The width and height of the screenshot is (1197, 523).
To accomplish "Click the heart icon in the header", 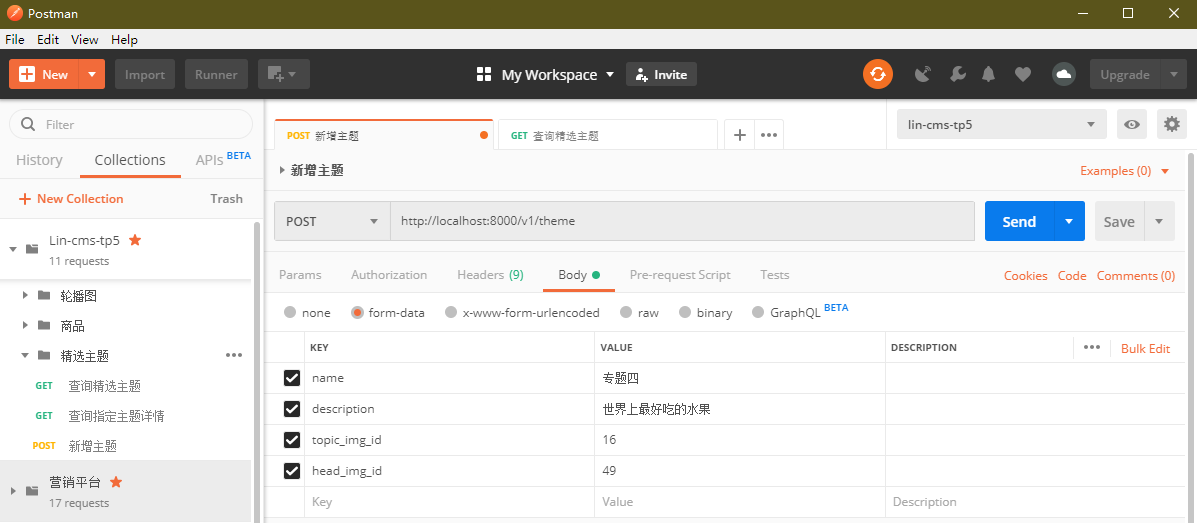I will click(x=1023, y=74).
